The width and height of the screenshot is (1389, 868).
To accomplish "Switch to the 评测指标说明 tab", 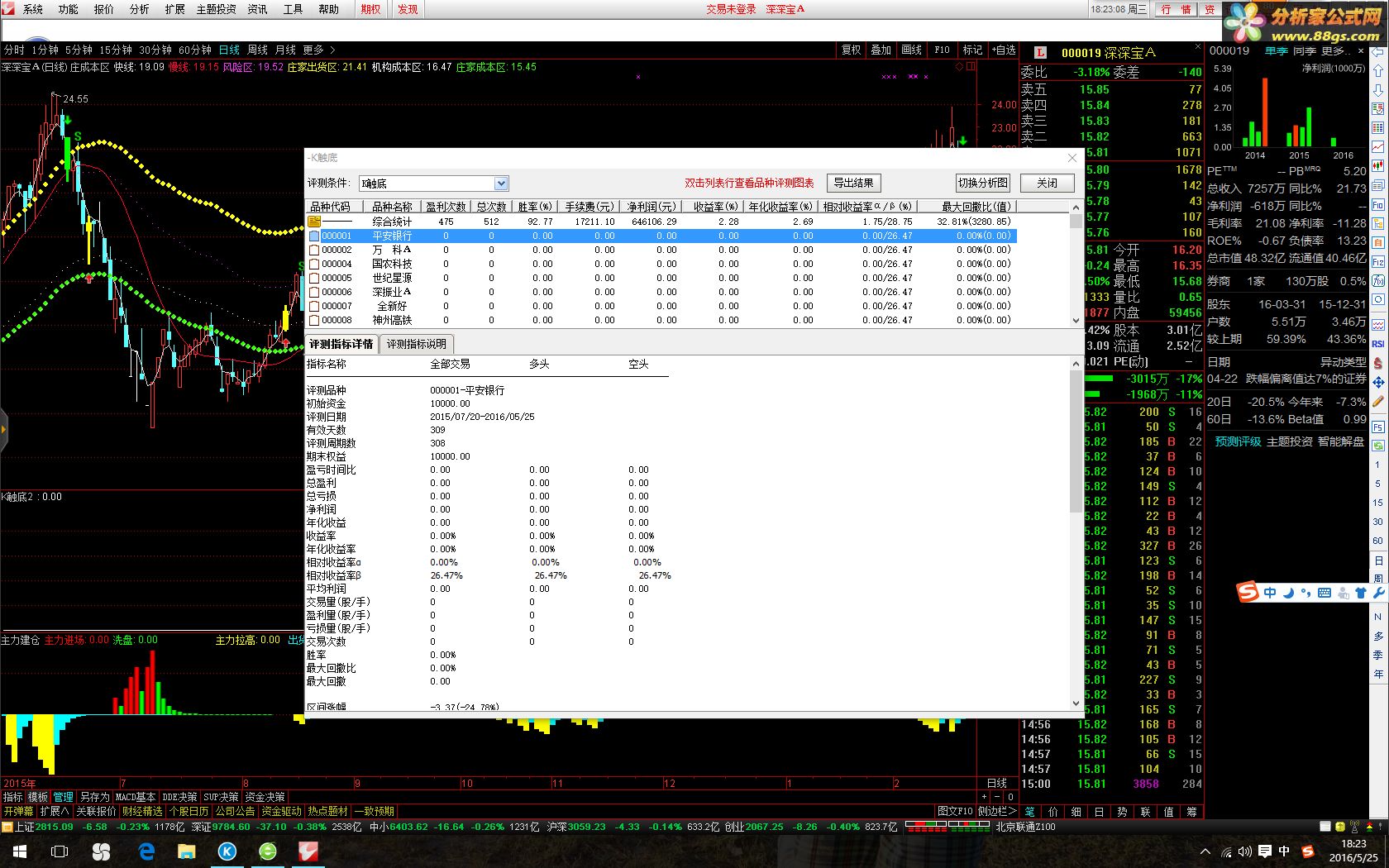I will pos(417,344).
